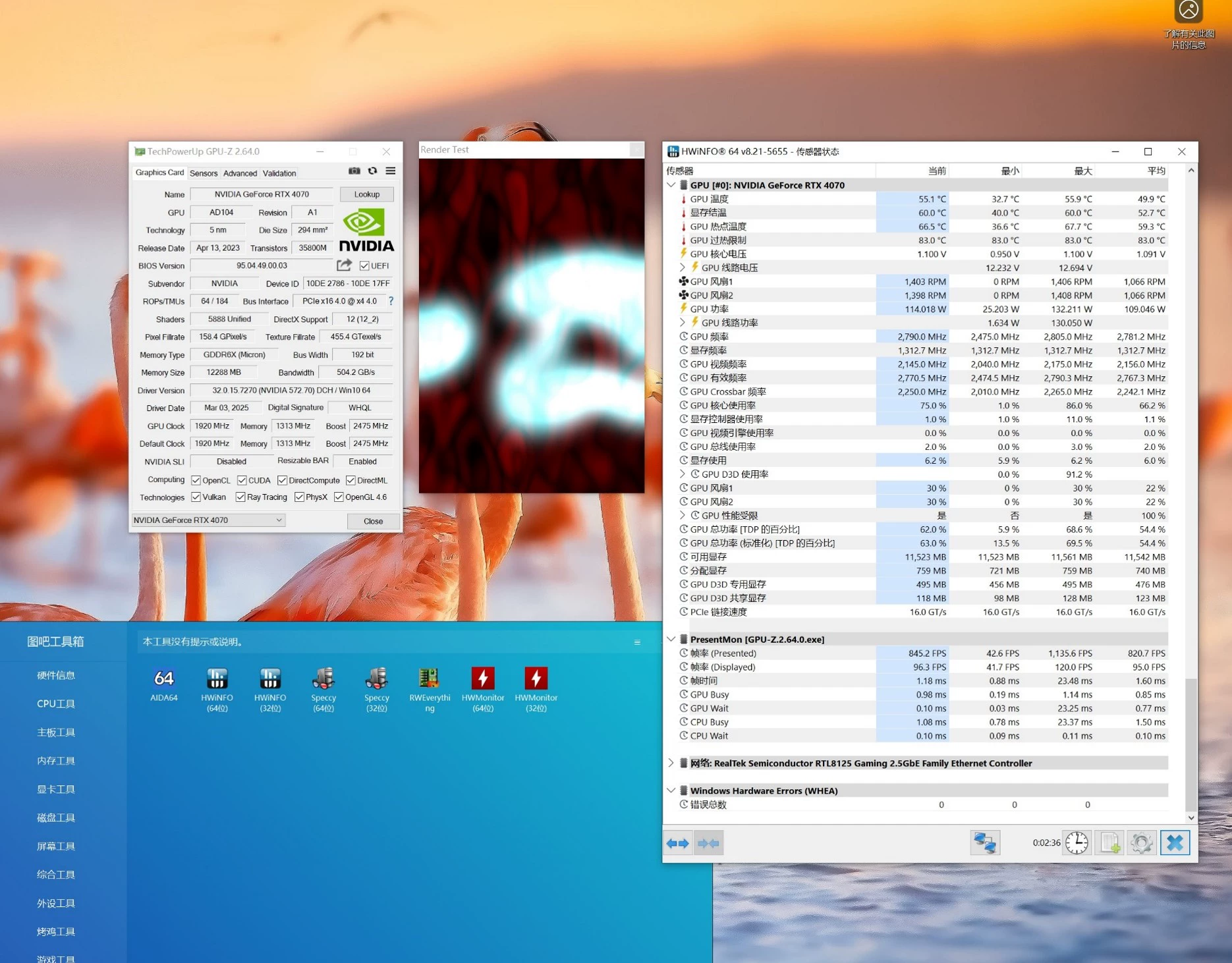Toggle the DirectCompute checkbox
1232x963 pixels.
pos(282,480)
